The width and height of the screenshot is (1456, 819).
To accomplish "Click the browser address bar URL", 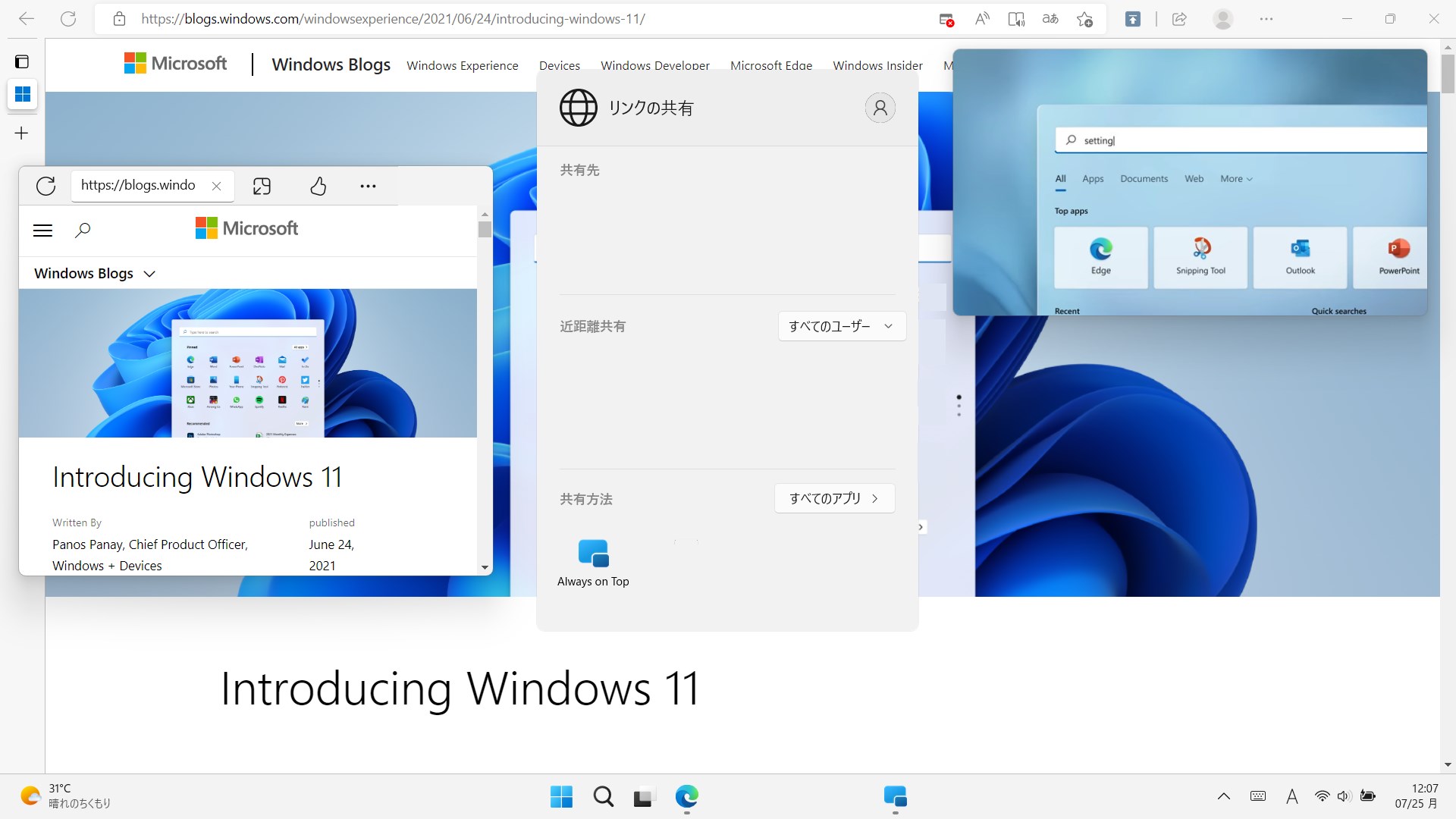I will pos(393,19).
